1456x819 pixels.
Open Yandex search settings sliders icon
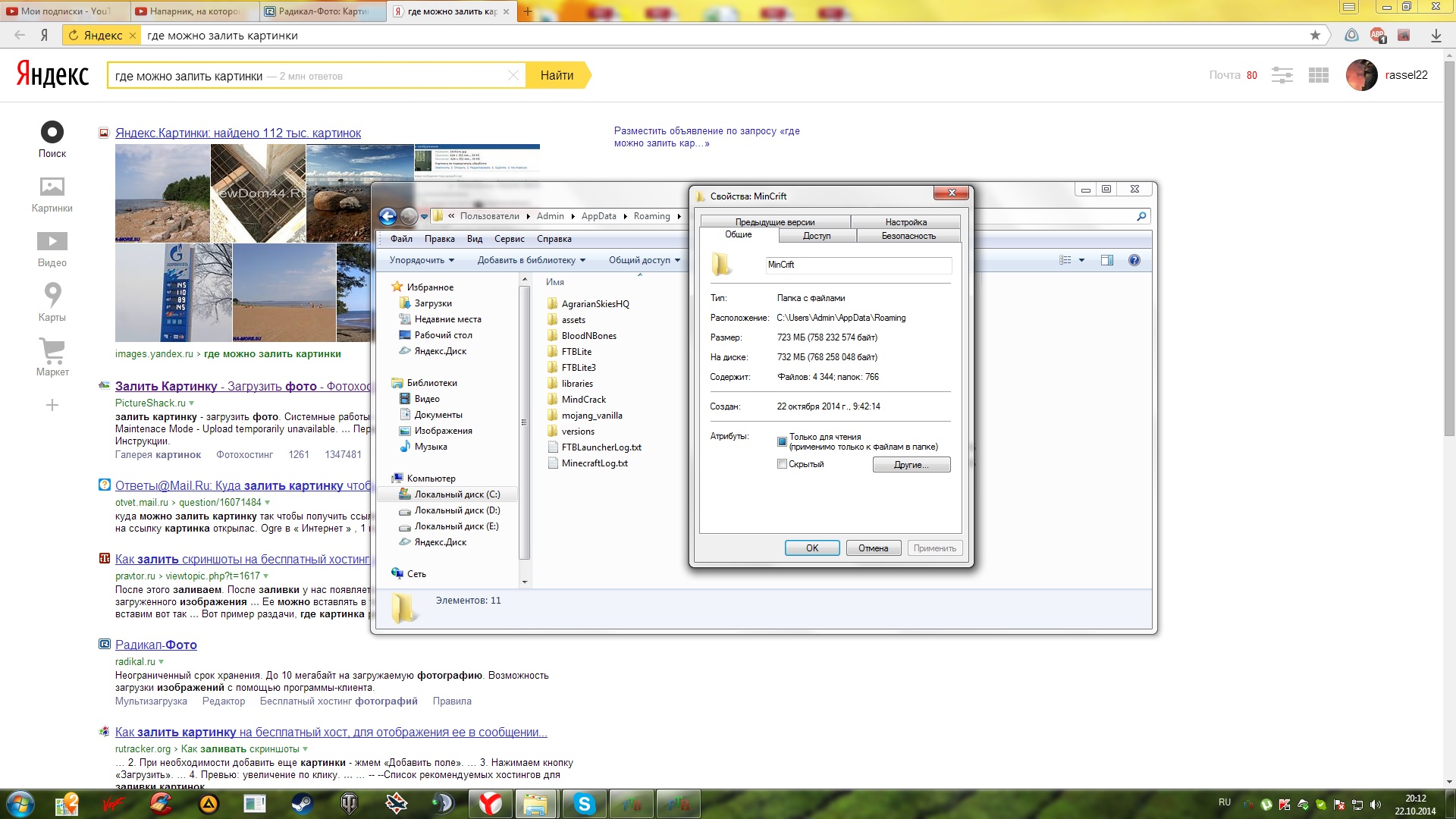click(x=1282, y=75)
